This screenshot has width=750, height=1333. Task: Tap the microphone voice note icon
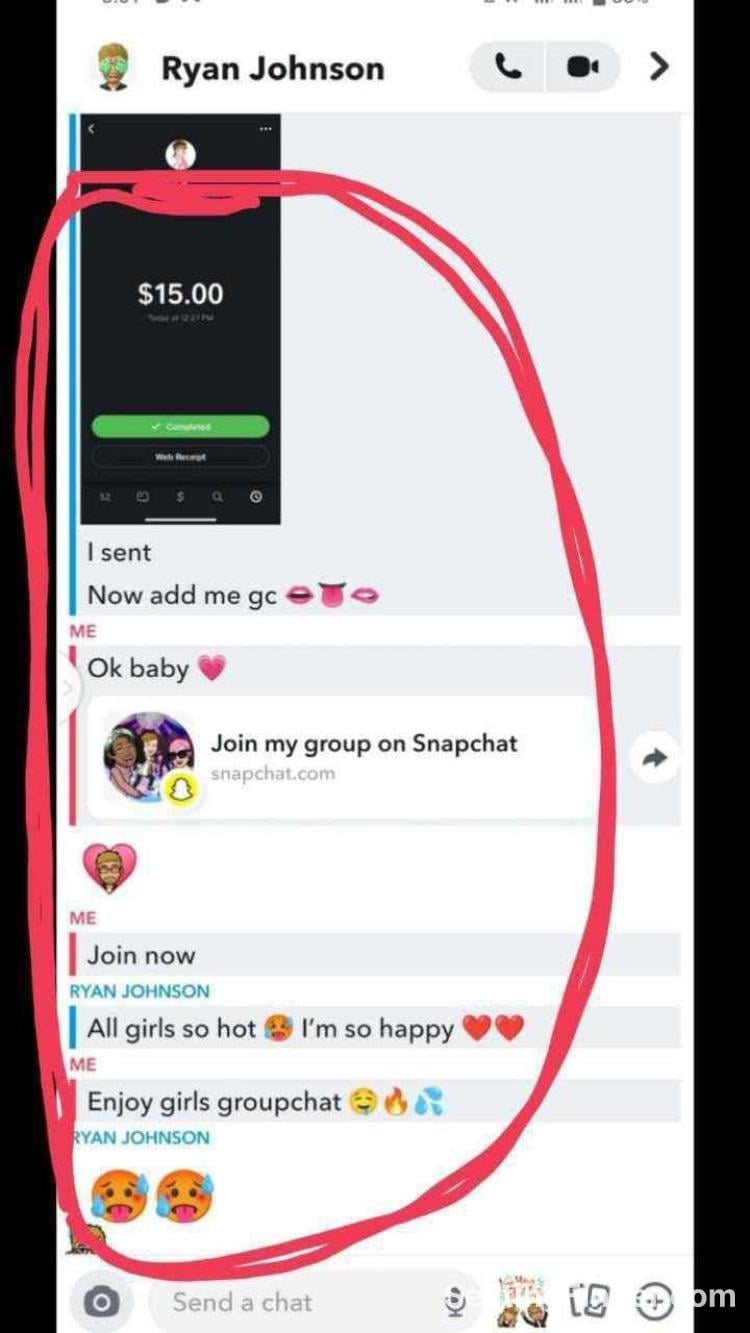pos(454,1302)
